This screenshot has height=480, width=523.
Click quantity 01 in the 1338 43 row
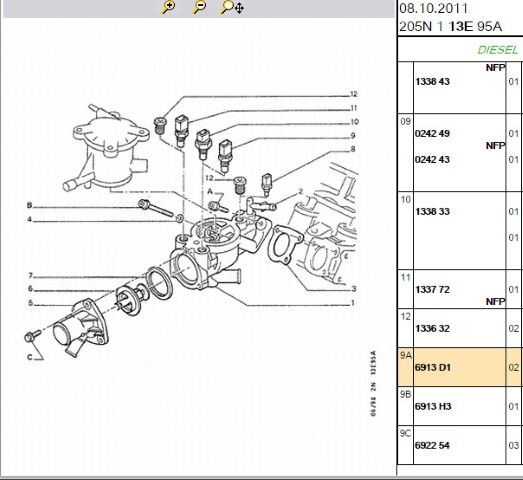point(514,82)
